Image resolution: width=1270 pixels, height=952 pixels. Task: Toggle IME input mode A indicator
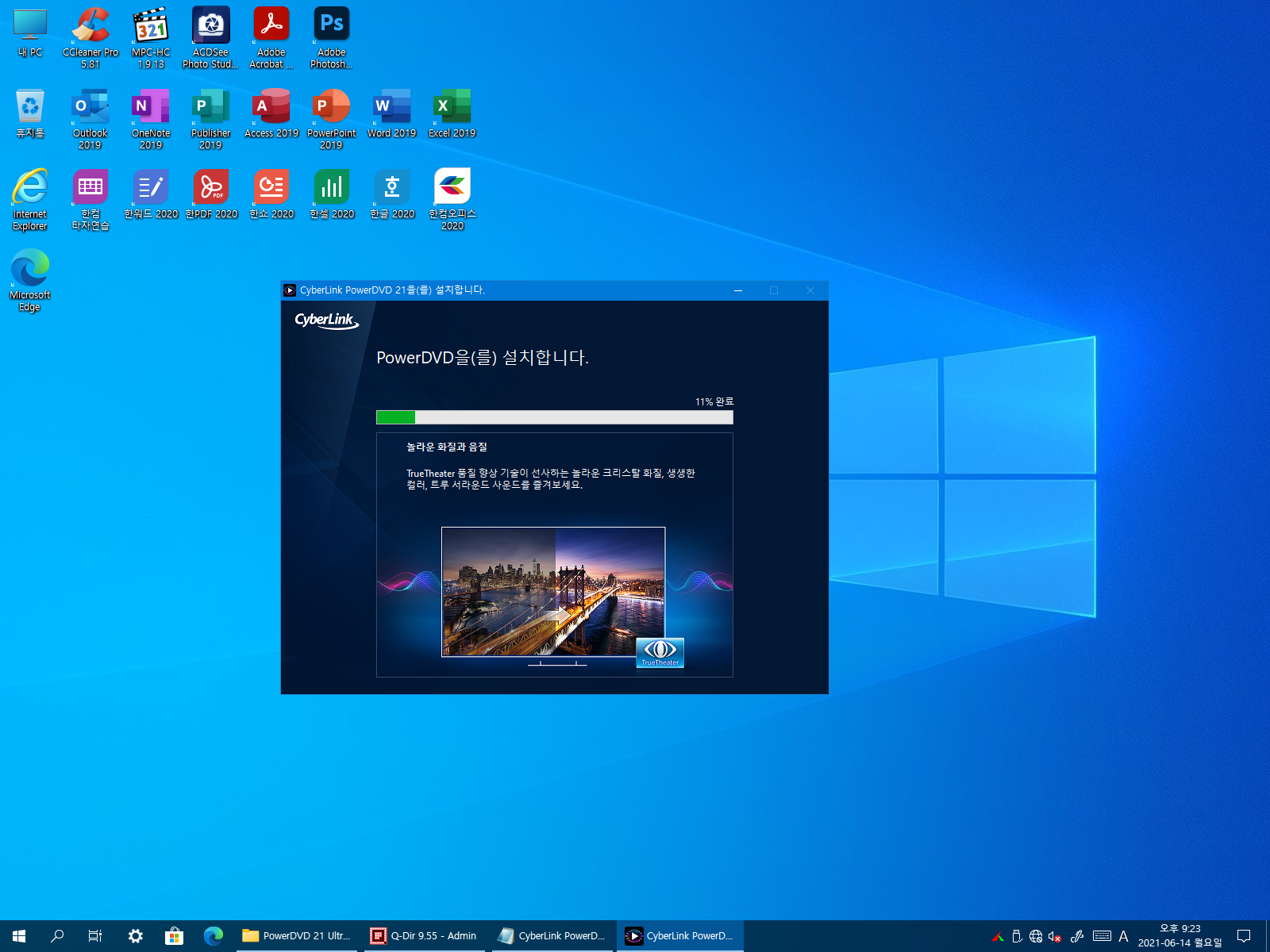(1123, 936)
